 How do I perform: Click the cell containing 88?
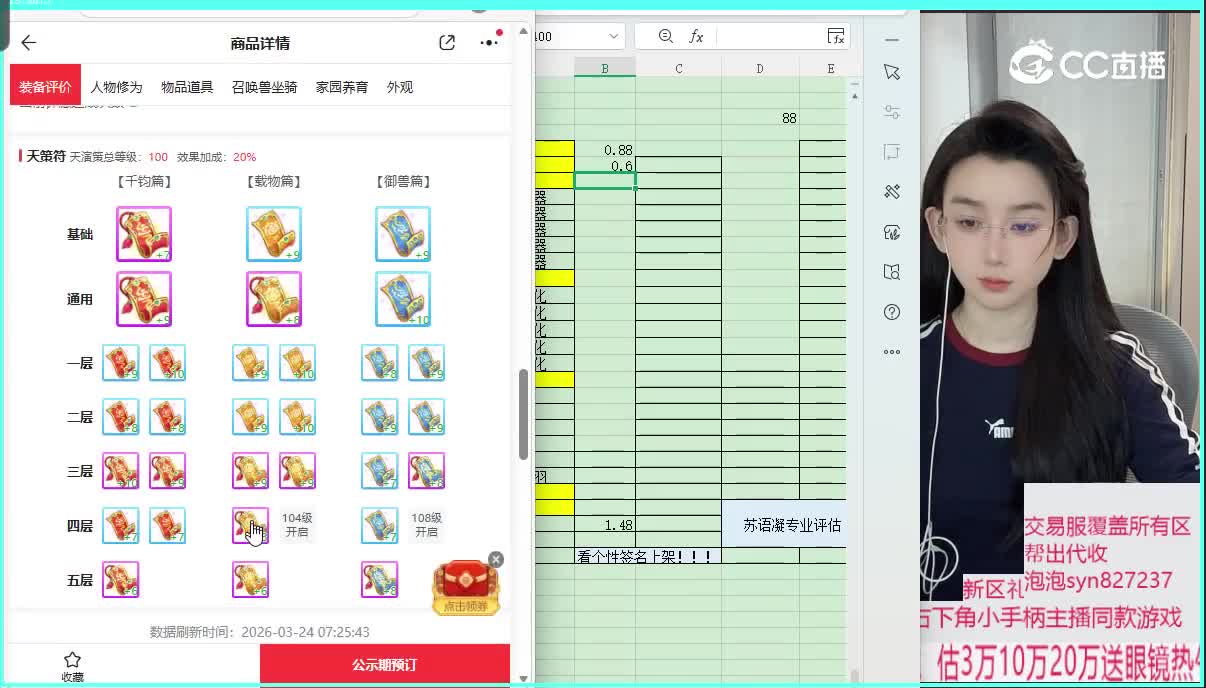(x=760, y=118)
